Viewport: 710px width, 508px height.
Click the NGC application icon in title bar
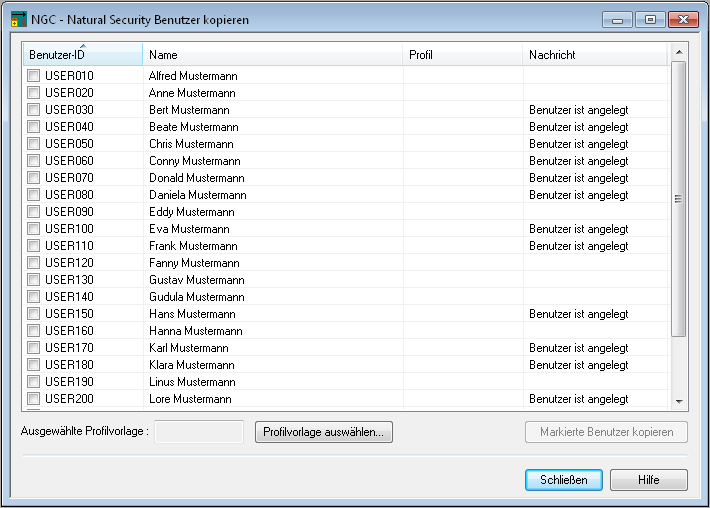click(x=18, y=20)
